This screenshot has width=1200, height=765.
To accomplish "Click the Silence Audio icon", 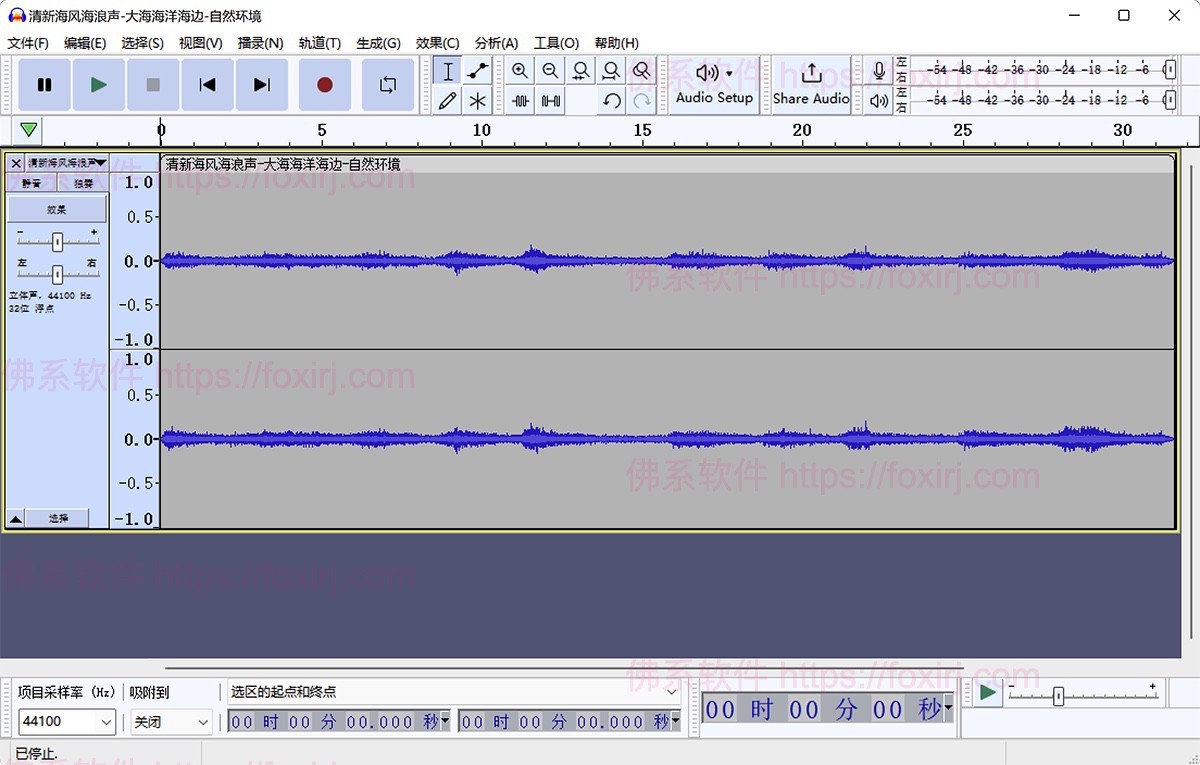I will click(x=550, y=100).
